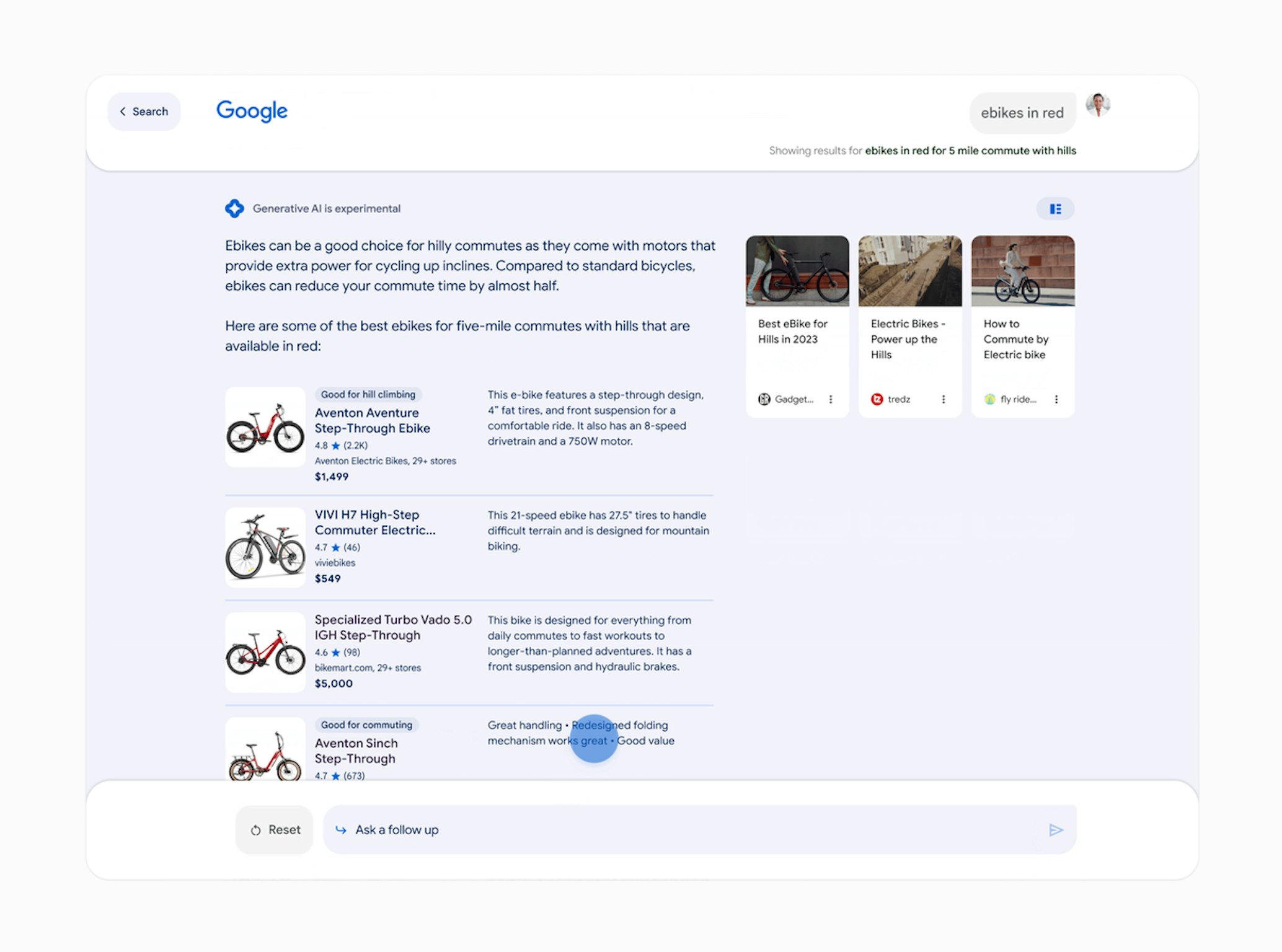Viewport: 1282px width, 952px height.
Task: Click the '$5,000' price
Action: (x=334, y=684)
